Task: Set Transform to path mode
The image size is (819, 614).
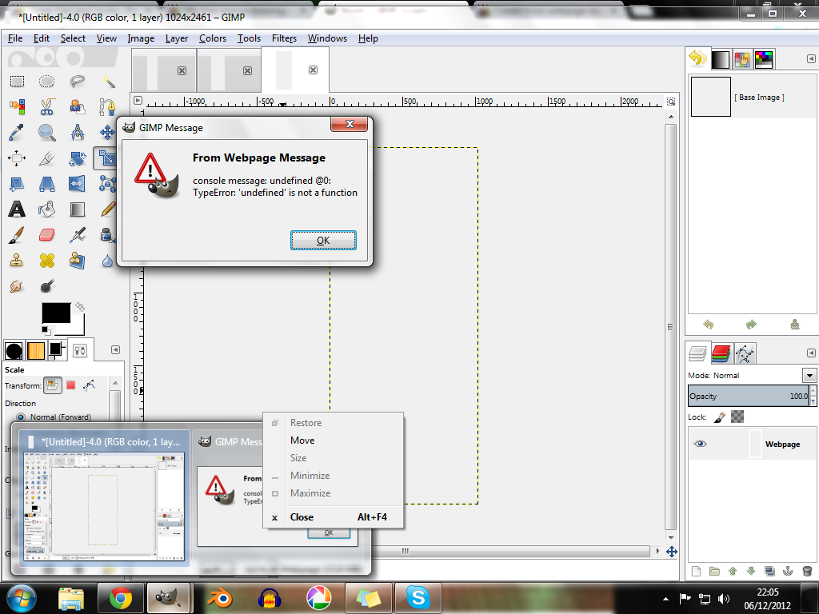Action: [89, 385]
